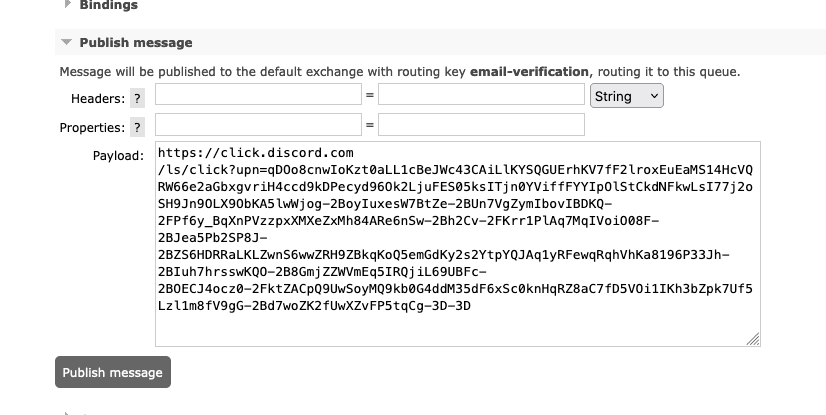This screenshot has width=826, height=415.
Task: Focus the Properties value input field
Action: (x=481, y=124)
